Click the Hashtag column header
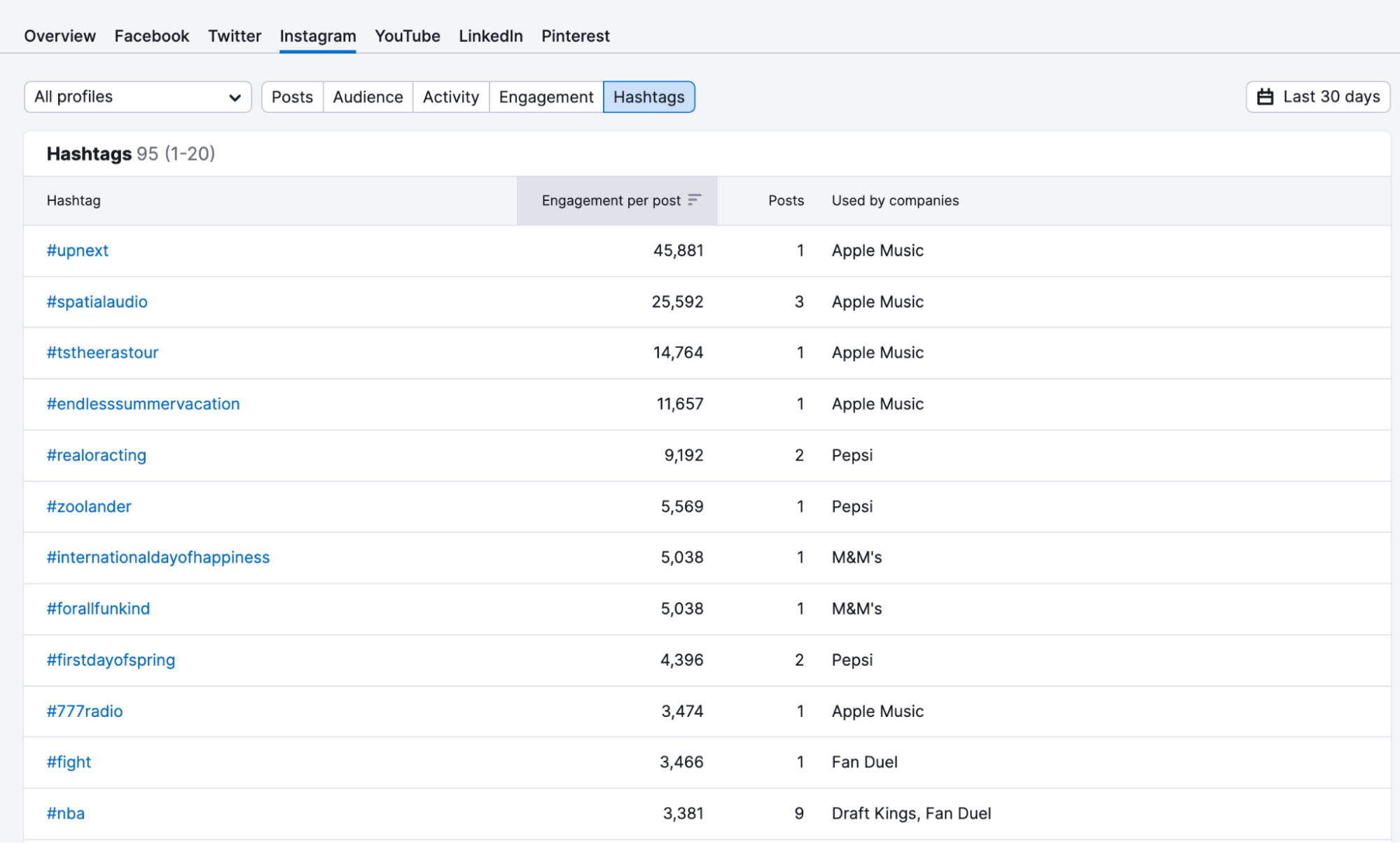 tap(74, 200)
